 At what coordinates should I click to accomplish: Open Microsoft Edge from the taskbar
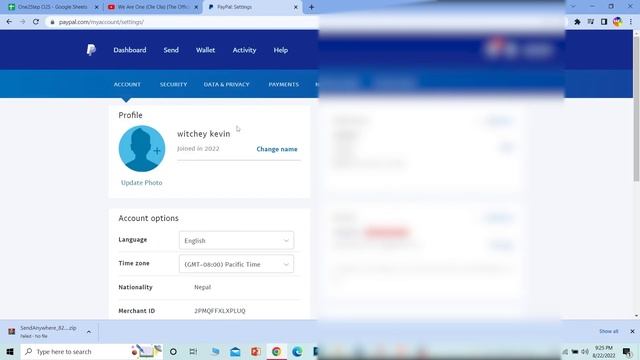(297, 351)
